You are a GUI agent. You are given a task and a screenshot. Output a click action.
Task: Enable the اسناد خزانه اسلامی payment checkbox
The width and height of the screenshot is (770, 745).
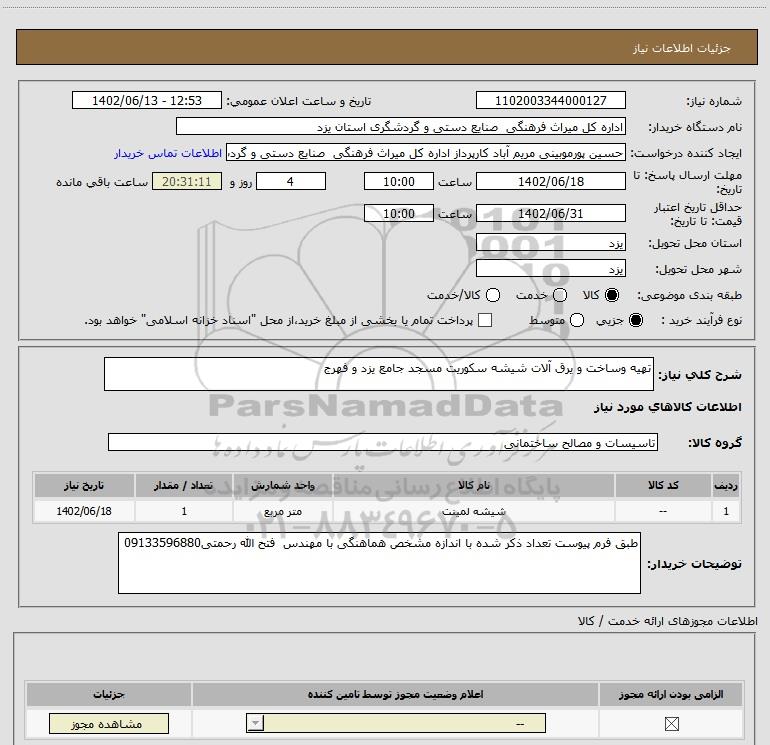click(x=485, y=320)
